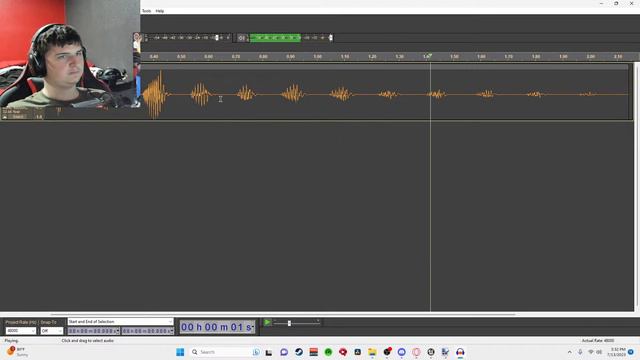Open the taskbar clock and date
This screenshot has height=360, width=640.
coord(616,352)
